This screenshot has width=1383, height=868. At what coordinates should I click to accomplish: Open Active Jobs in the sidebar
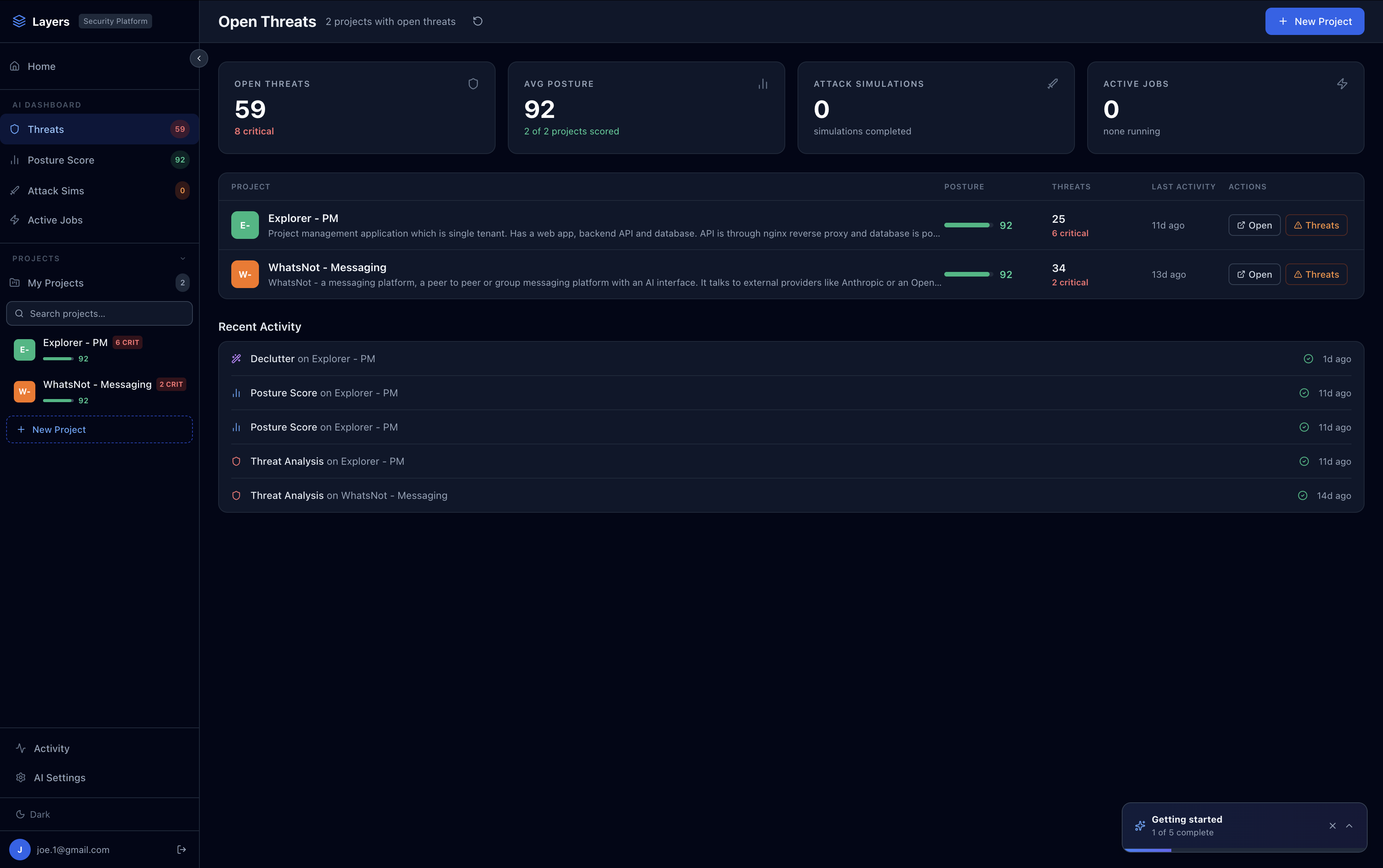99,220
